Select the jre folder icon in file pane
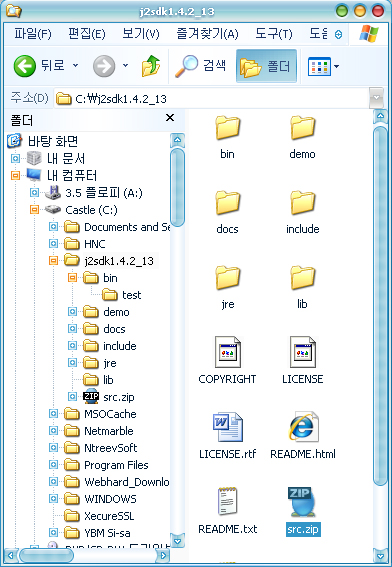392x567 pixels. pos(227,278)
